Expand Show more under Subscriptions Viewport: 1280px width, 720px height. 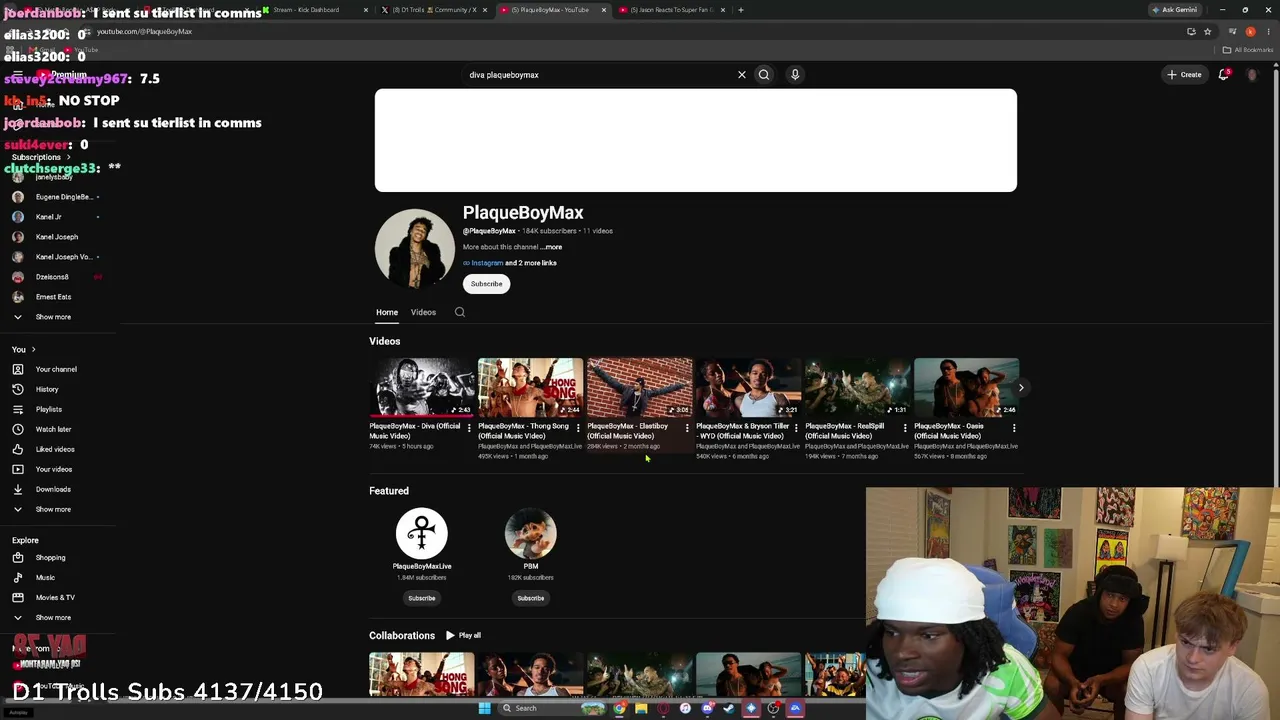(53, 317)
